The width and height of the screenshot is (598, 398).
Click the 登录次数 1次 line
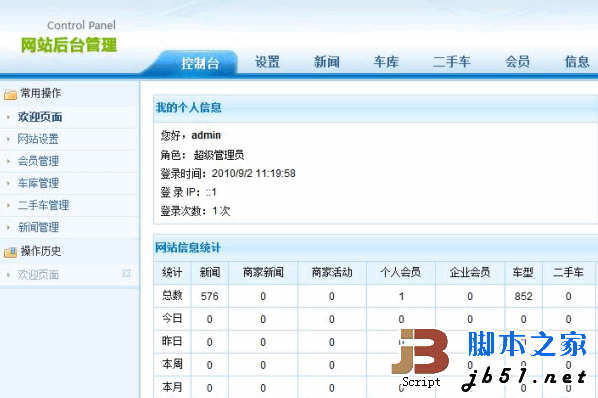coord(195,211)
